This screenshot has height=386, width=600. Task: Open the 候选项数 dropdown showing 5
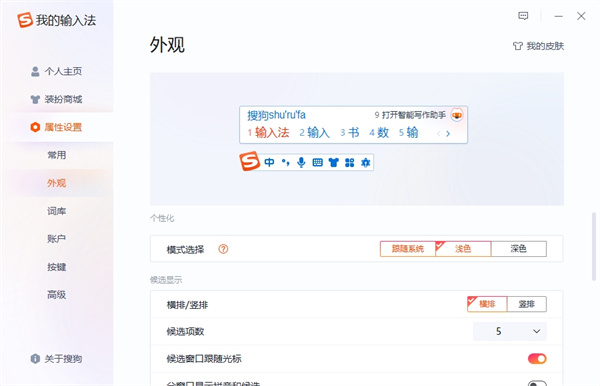[x=510, y=331]
